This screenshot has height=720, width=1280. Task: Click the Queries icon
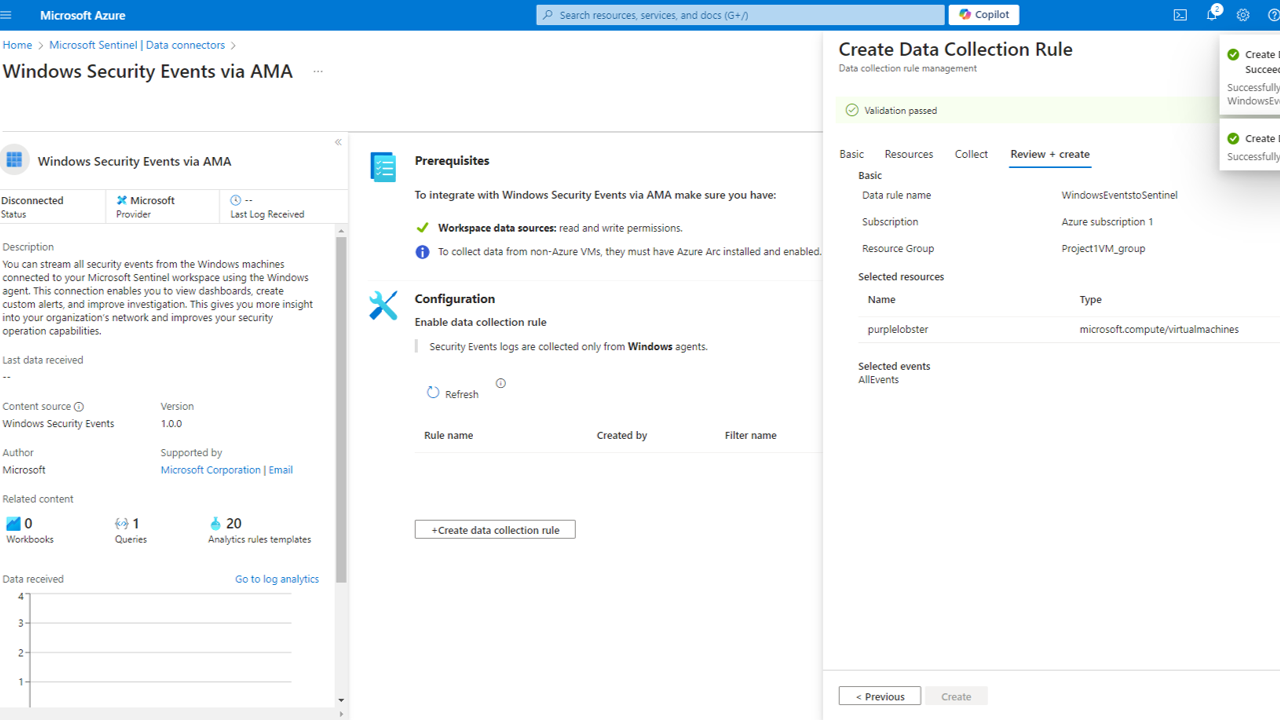point(122,523)
